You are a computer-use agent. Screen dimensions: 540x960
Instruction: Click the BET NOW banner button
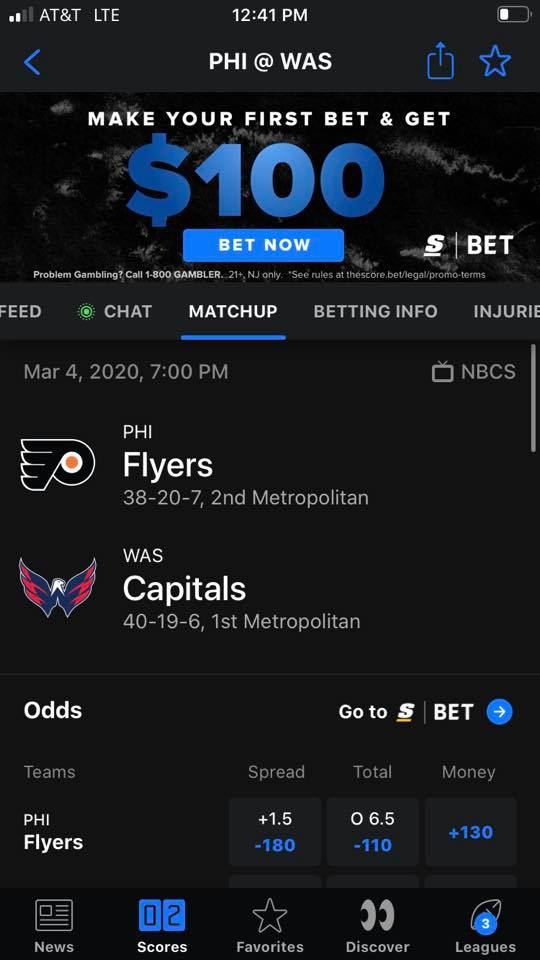(x=263, y=245)
